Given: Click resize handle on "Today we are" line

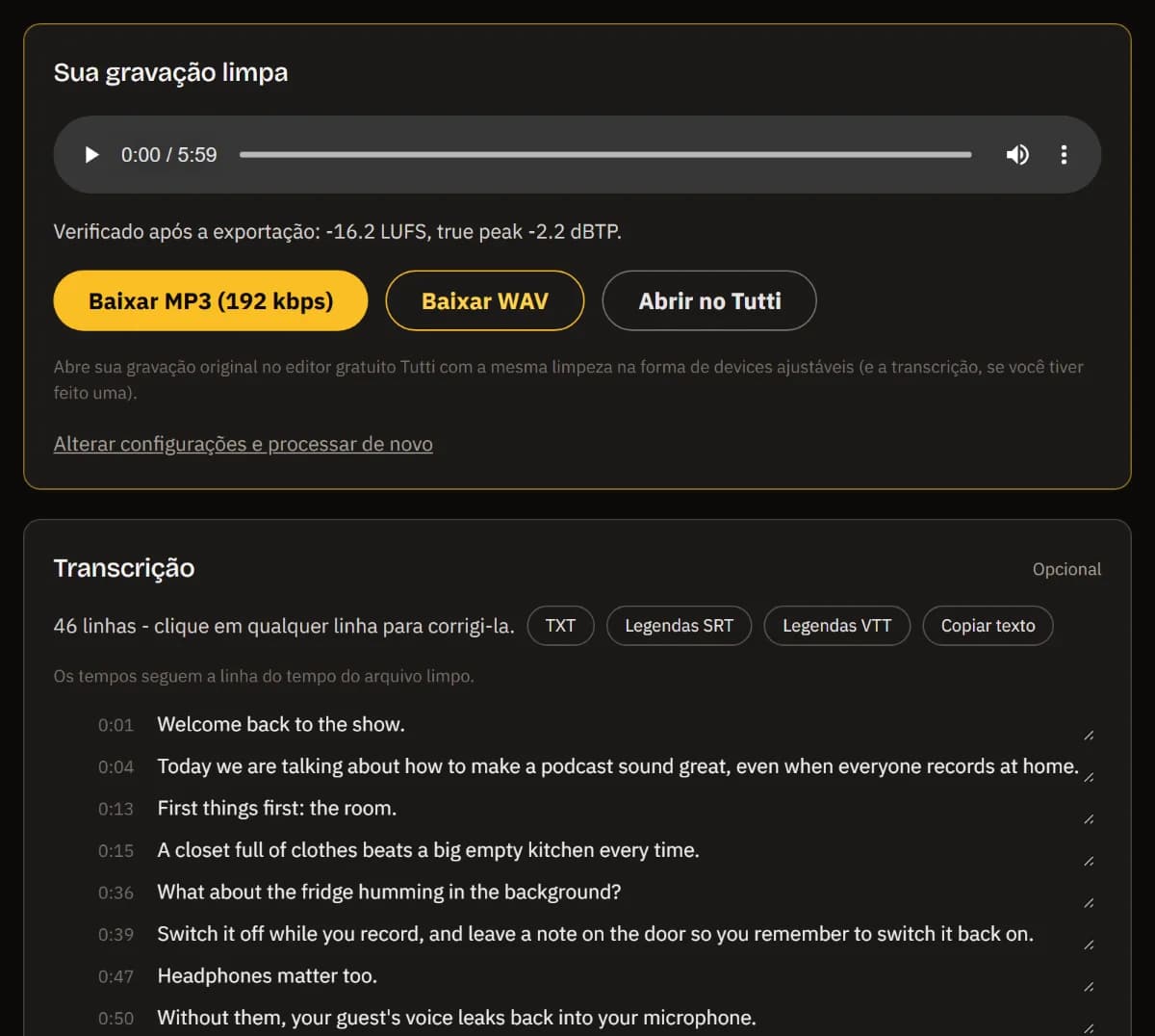Looking at the screenshot, I should coord(1089,777).
